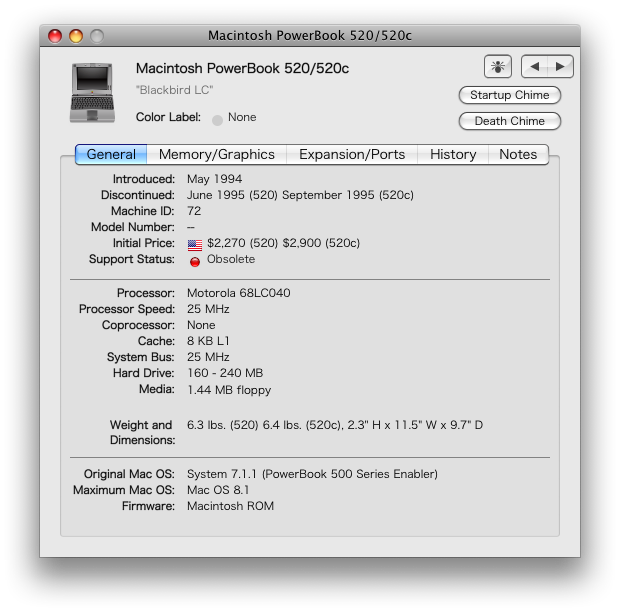Click the processor value "Motorola 68LC040"
The image size is (620, 612).
(239, 293)
